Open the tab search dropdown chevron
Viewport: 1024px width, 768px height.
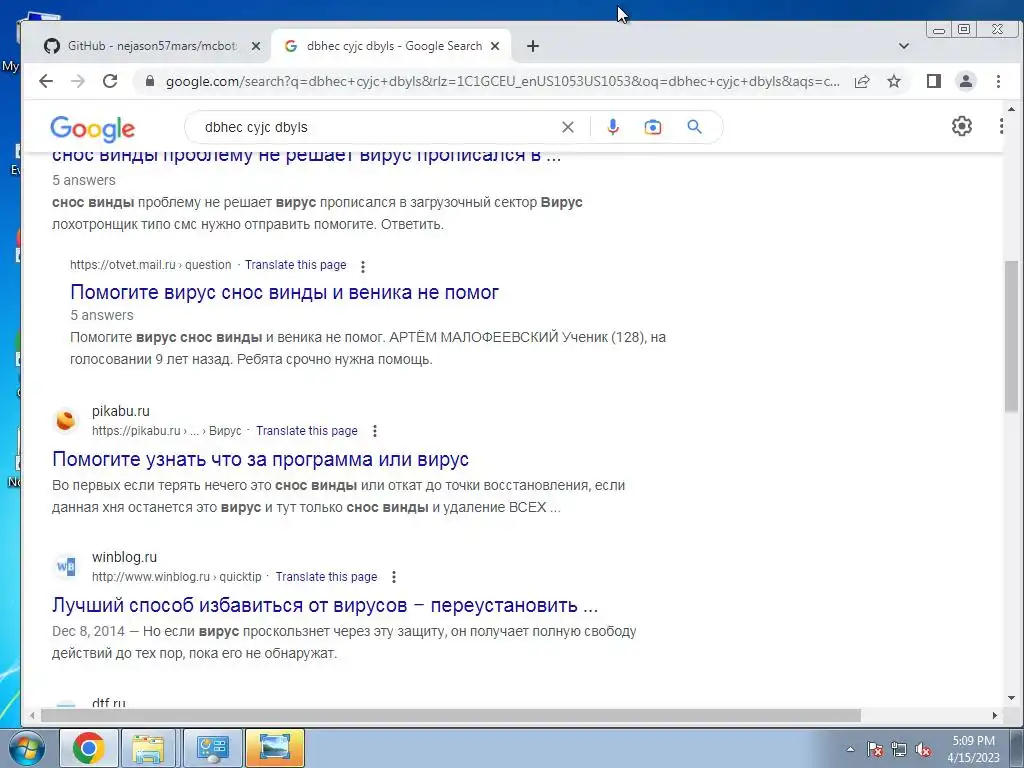(904, 46)
